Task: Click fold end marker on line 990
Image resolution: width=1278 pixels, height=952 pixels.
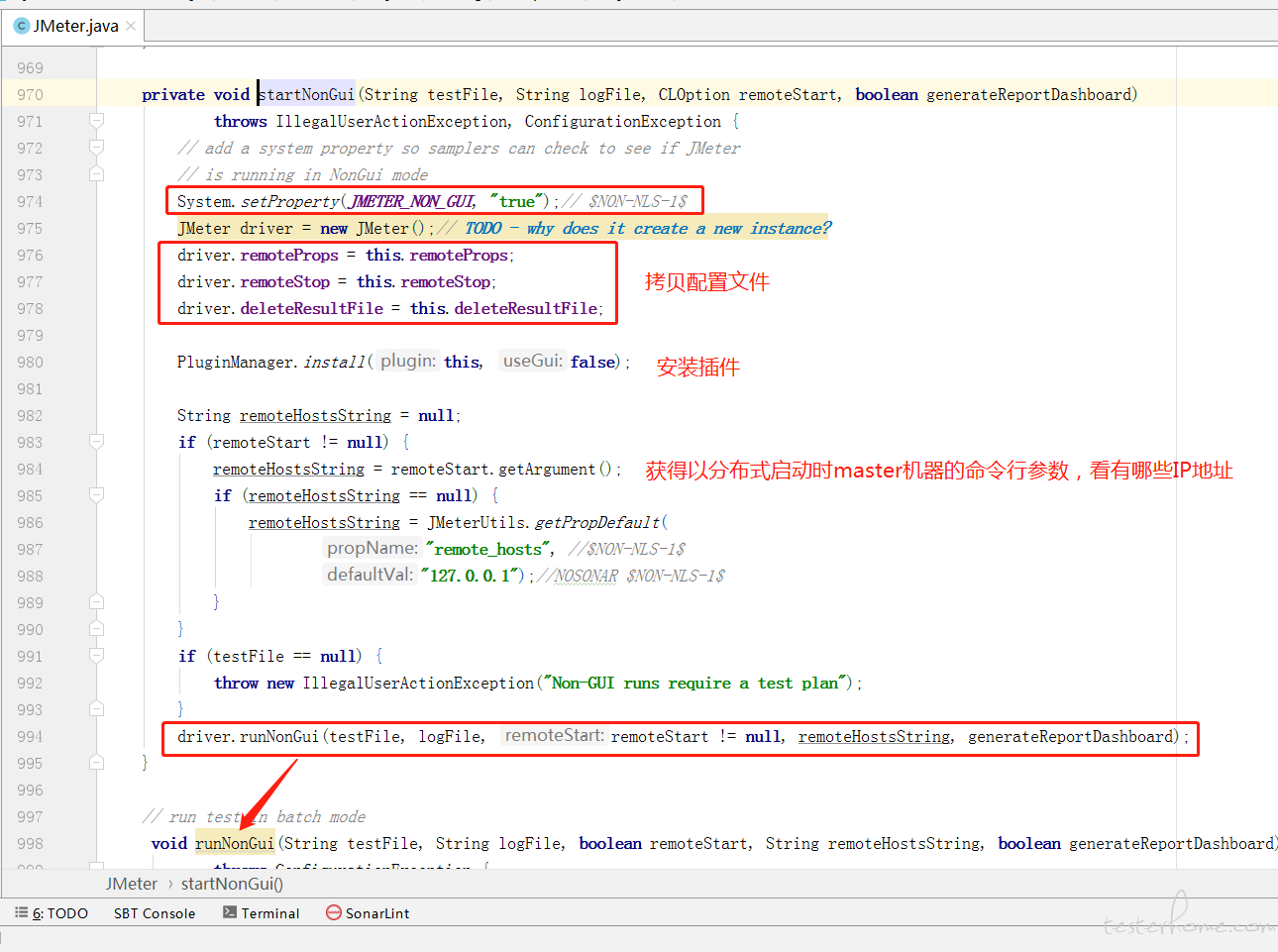Action: pos(96,629)
